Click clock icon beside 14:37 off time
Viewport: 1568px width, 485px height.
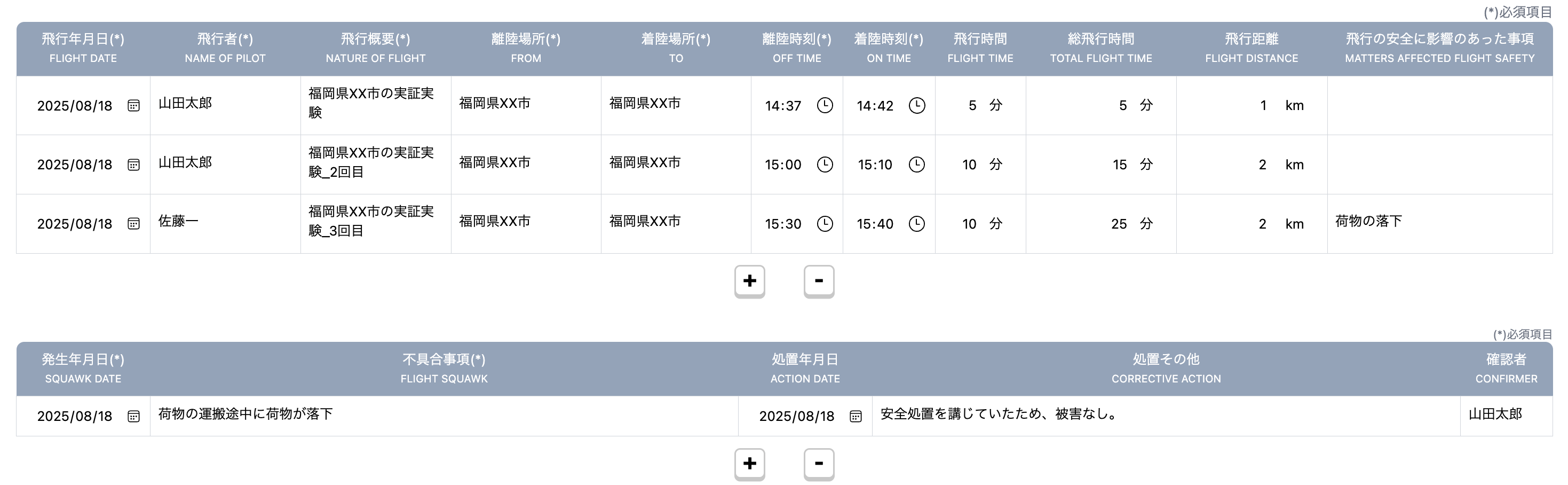click(x=824, y=105)
